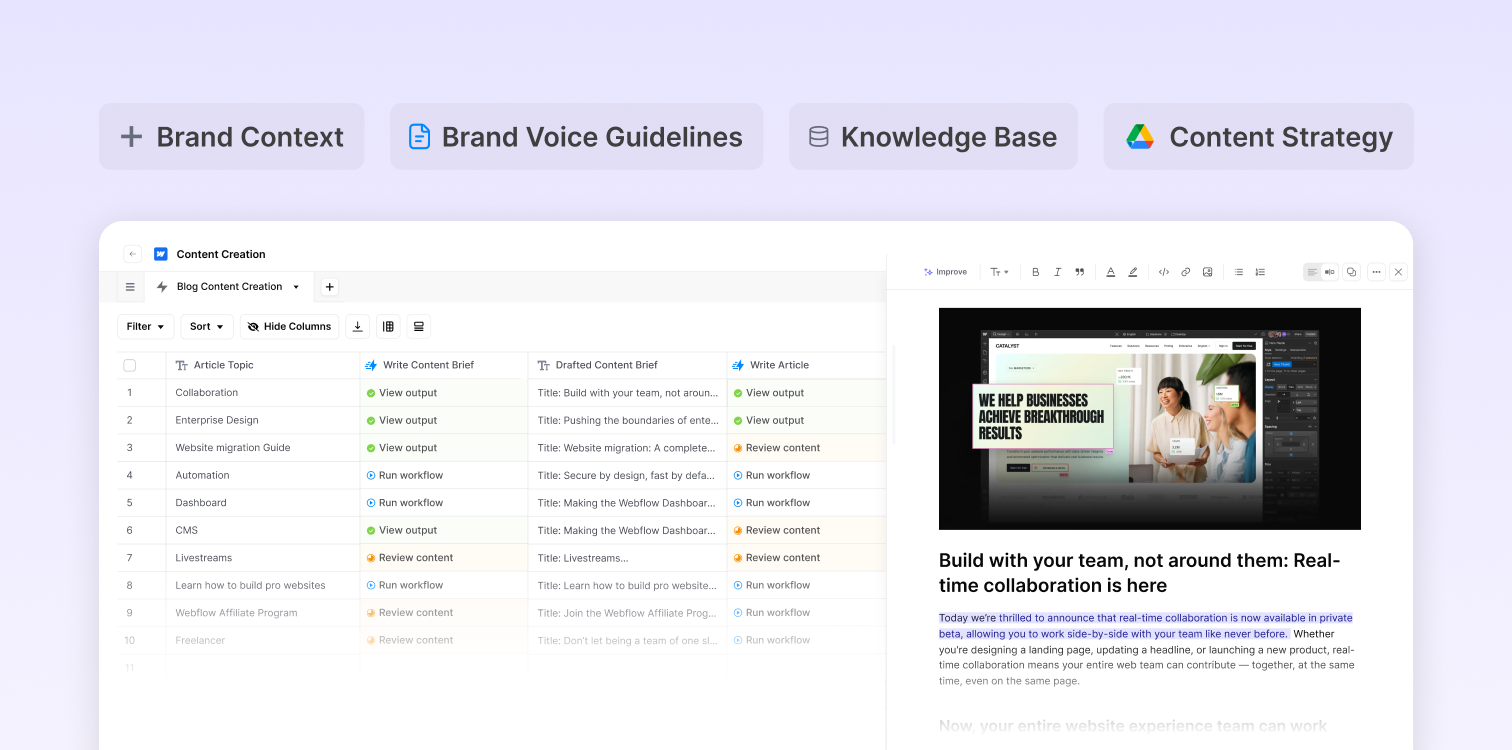This screenshot has height=750, width=1512.
Task: Click Review content in CMS write article
Action: click(x=777, y=530)
